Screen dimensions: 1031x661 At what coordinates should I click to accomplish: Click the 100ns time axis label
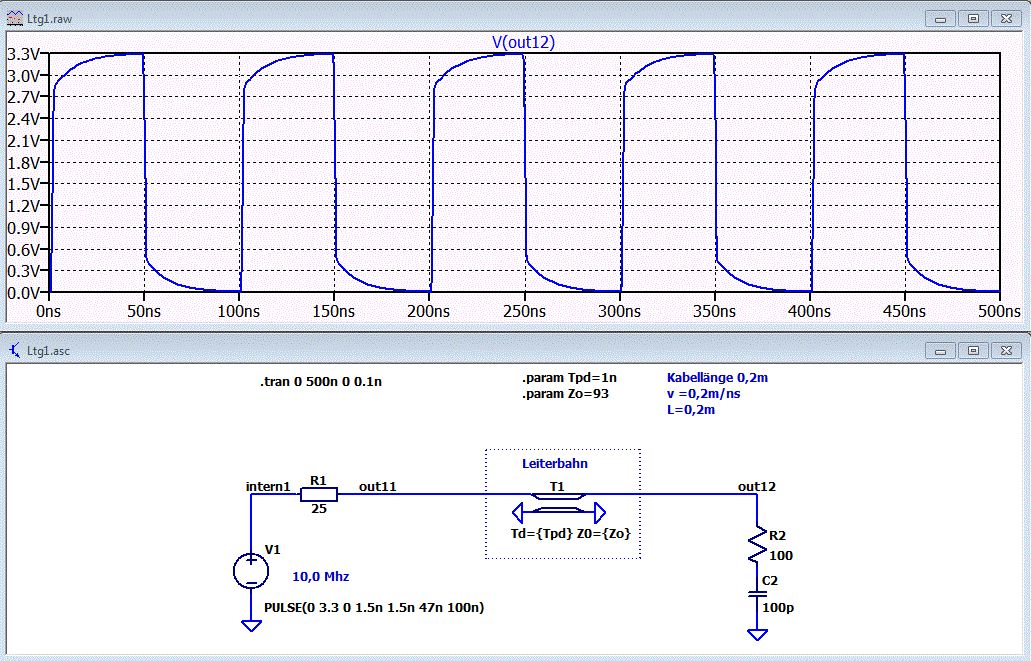pyautogui.click(x=239, y=311)
